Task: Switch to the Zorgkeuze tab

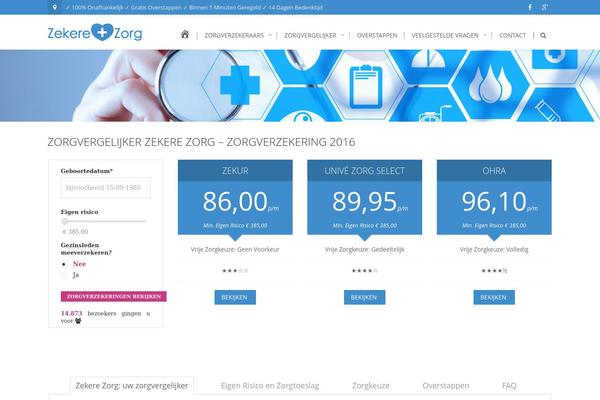Action: [371, 385]
